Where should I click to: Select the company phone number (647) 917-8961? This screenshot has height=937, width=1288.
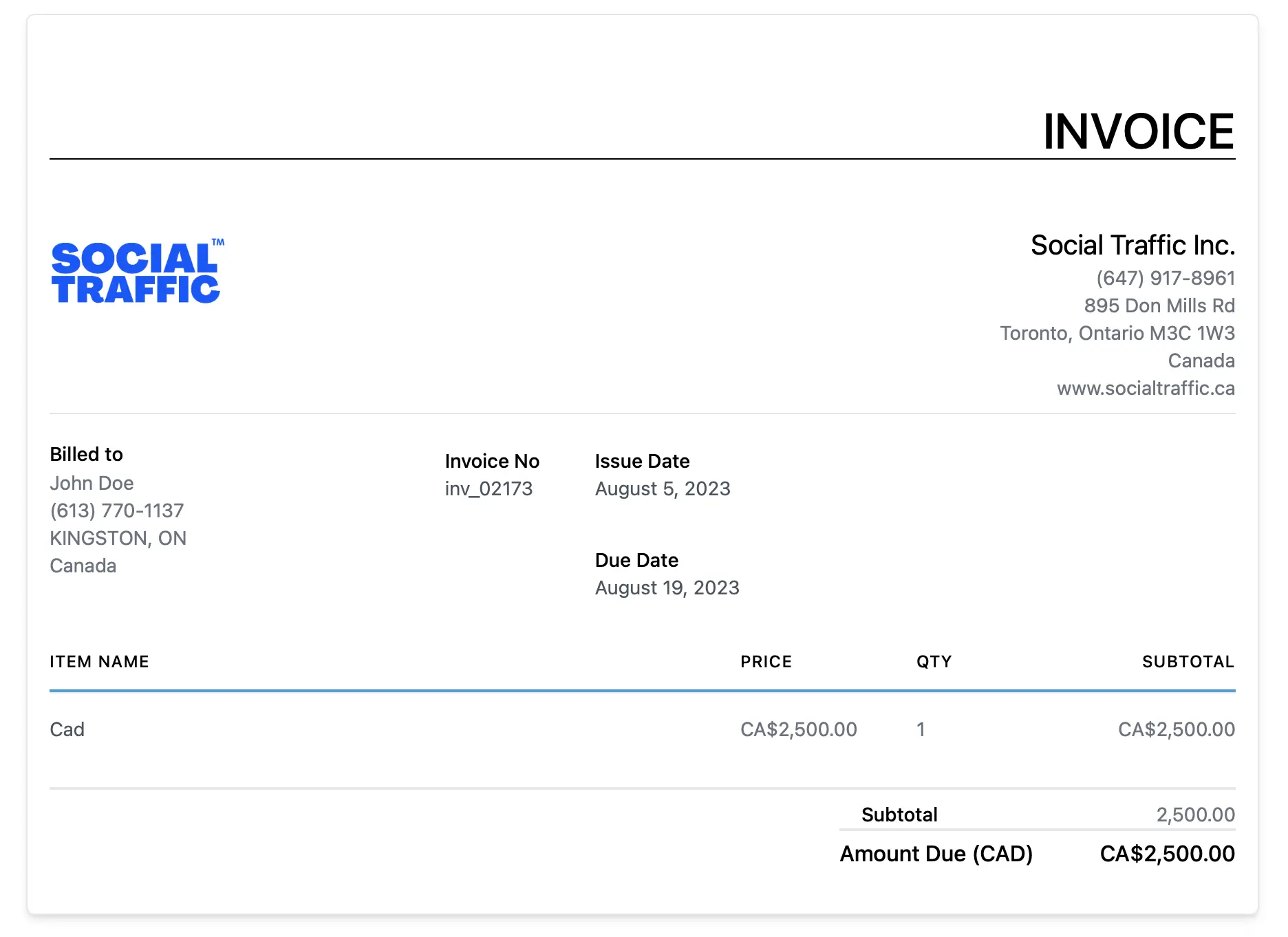1166,279
